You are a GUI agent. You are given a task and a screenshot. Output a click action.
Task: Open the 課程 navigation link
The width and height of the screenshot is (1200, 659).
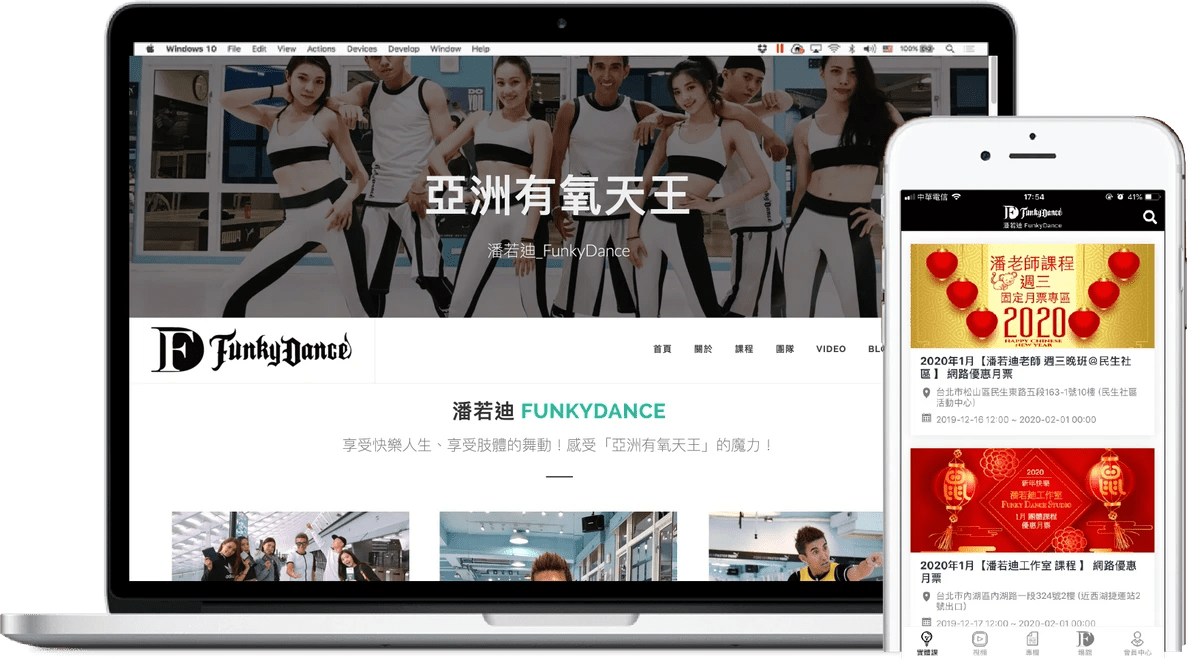[744, 349]
